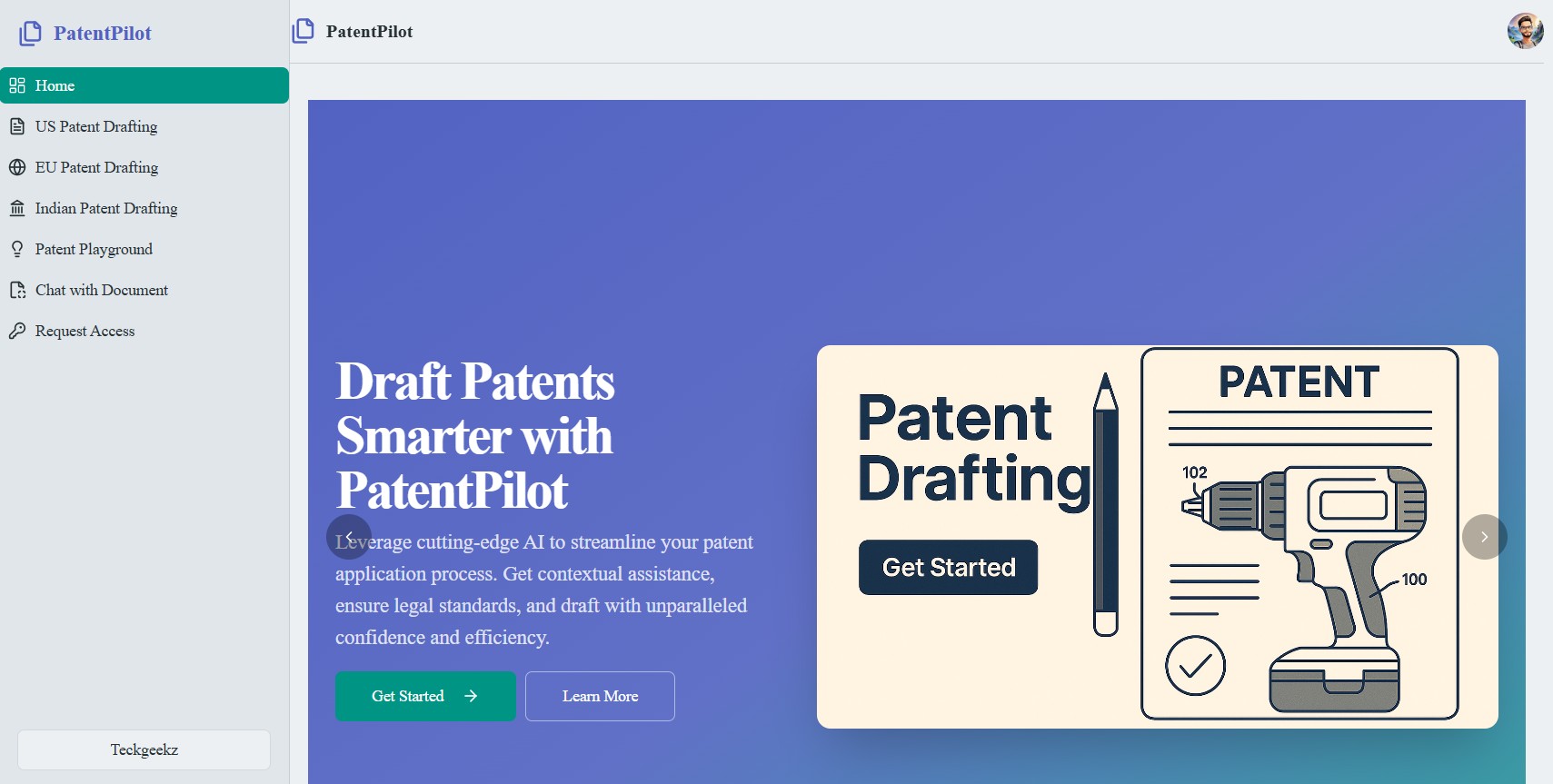Click the Chat with Document file icon
The image size is (1553, 784).
tap(17, 290)
